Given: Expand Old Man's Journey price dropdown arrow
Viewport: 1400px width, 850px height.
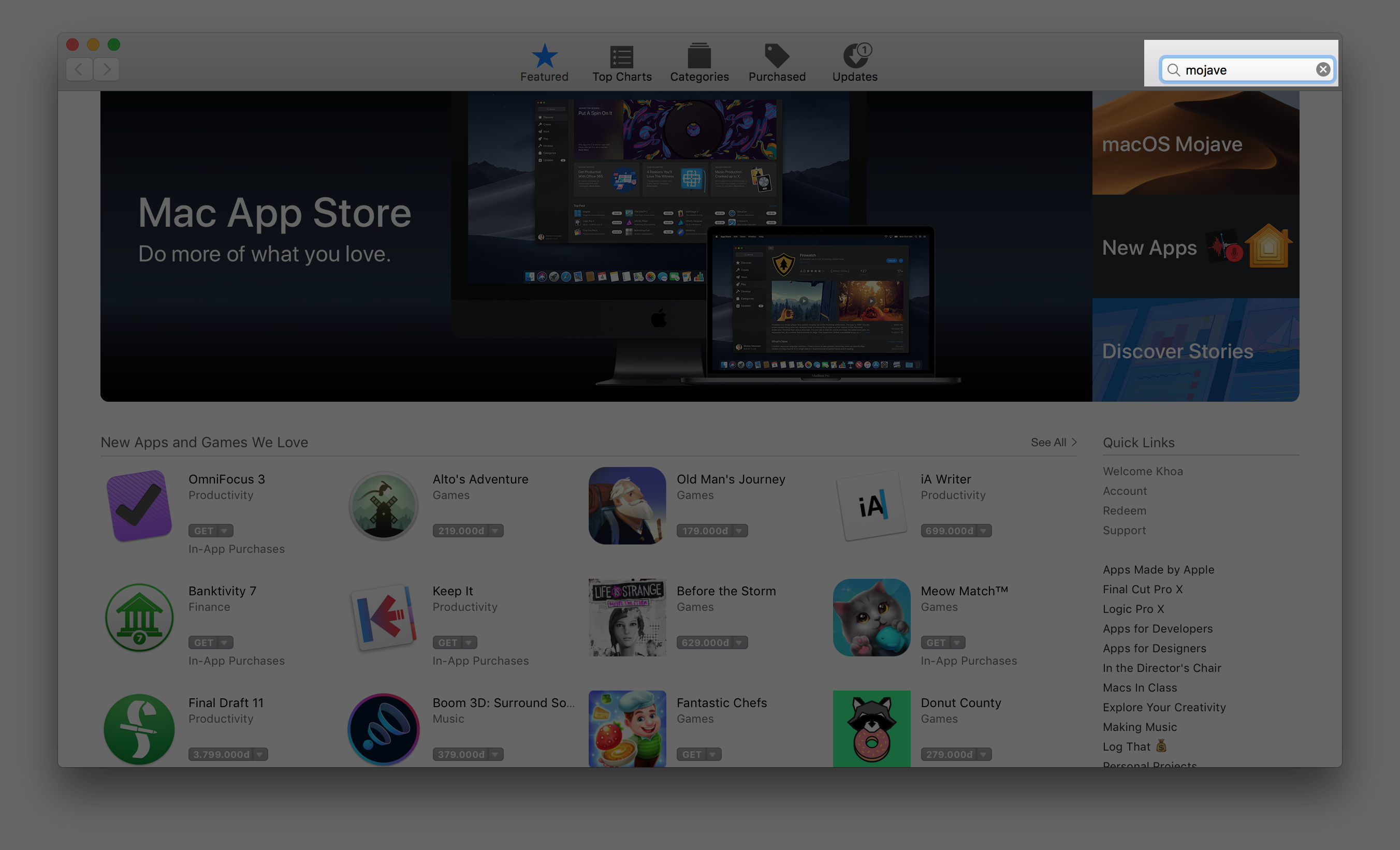Looking at the screenshot, I should tap(740, 531).
